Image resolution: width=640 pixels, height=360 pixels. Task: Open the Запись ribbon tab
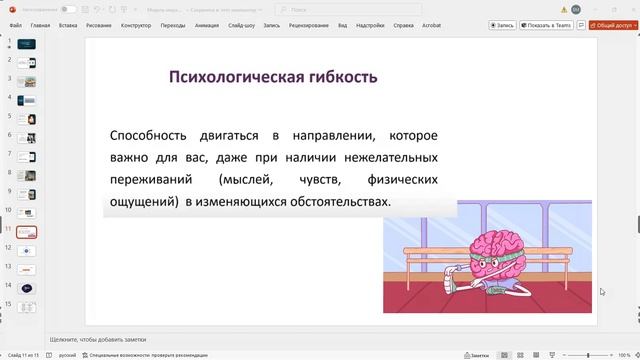click(x=271, y=25)
